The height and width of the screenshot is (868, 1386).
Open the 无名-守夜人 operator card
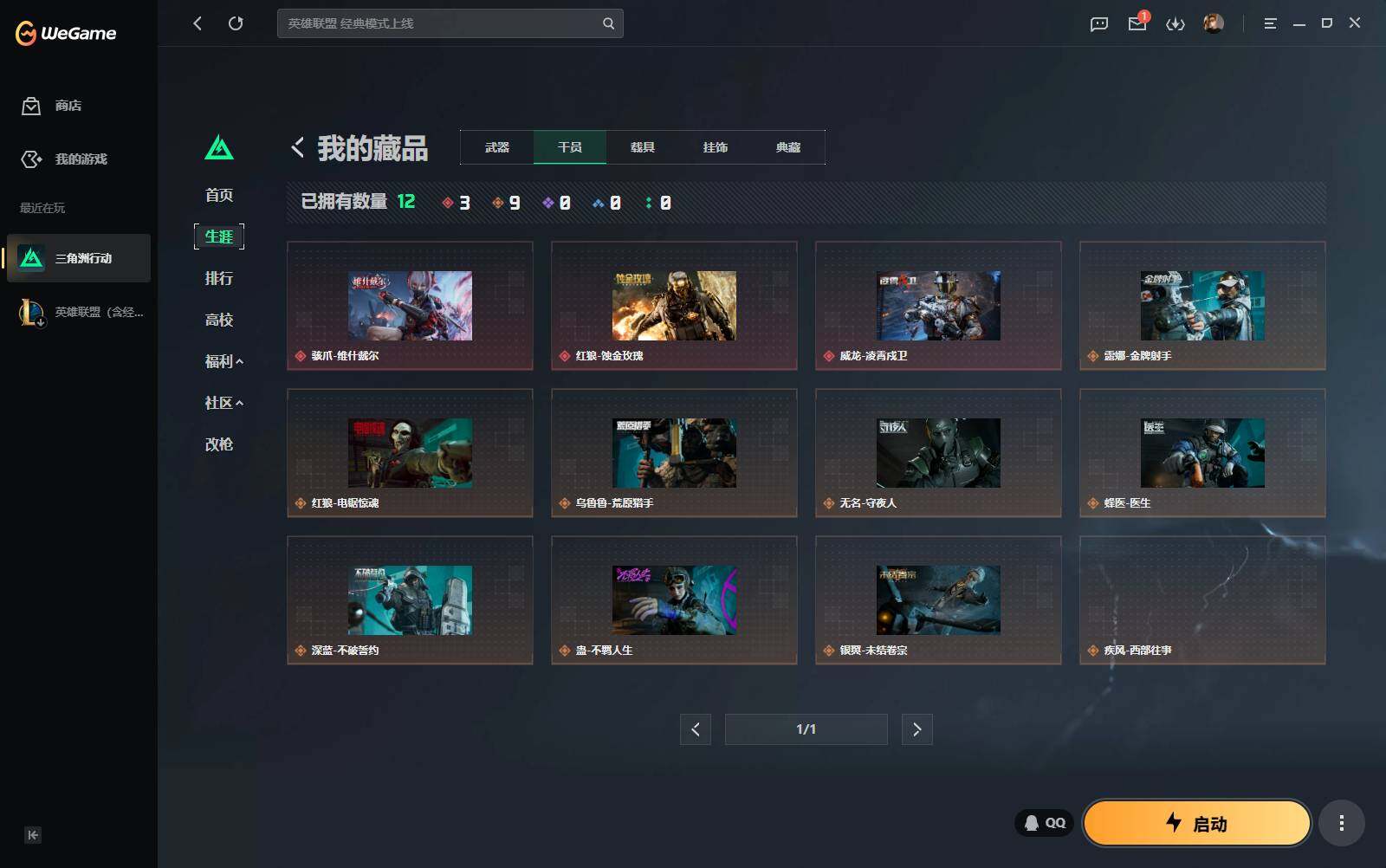[938, 453]
